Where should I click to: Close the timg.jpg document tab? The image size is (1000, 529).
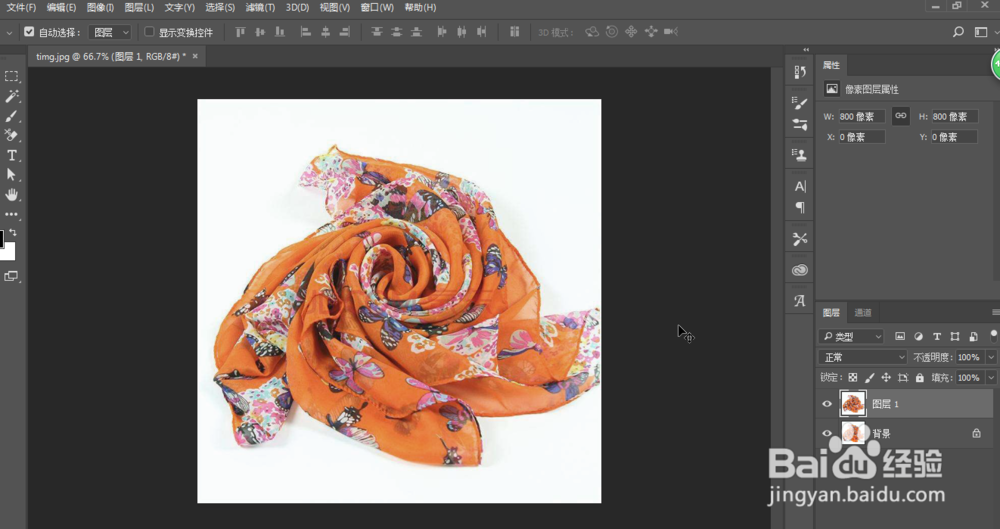point(195,56)
